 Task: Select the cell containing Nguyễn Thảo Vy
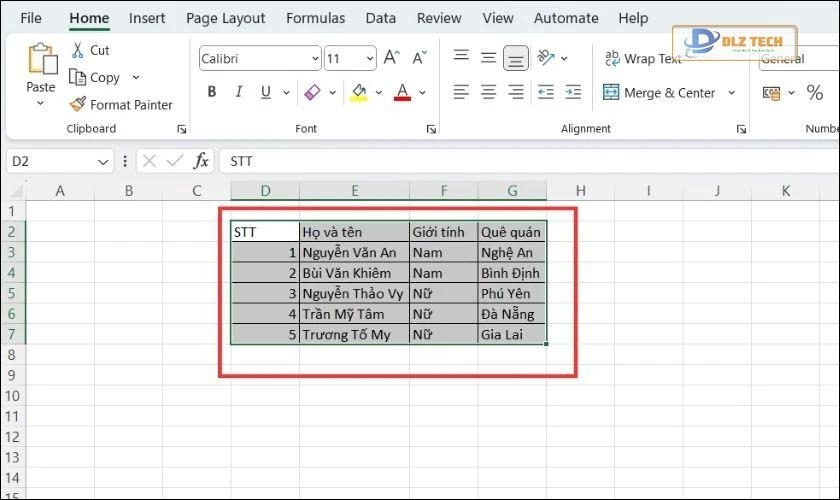pos(353,294)
